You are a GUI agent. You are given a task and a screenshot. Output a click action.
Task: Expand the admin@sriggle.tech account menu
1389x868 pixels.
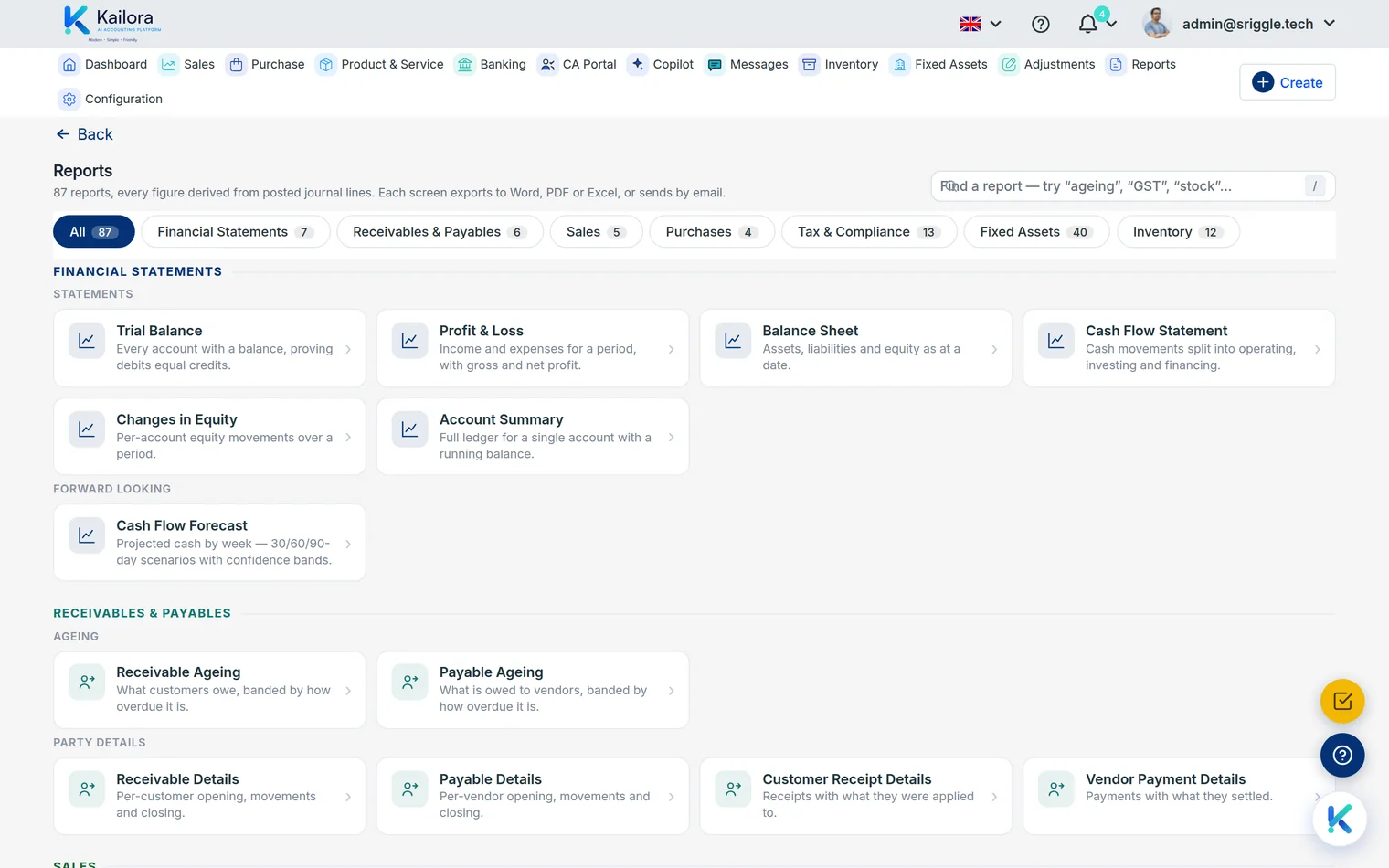(x=1259, y=24)
